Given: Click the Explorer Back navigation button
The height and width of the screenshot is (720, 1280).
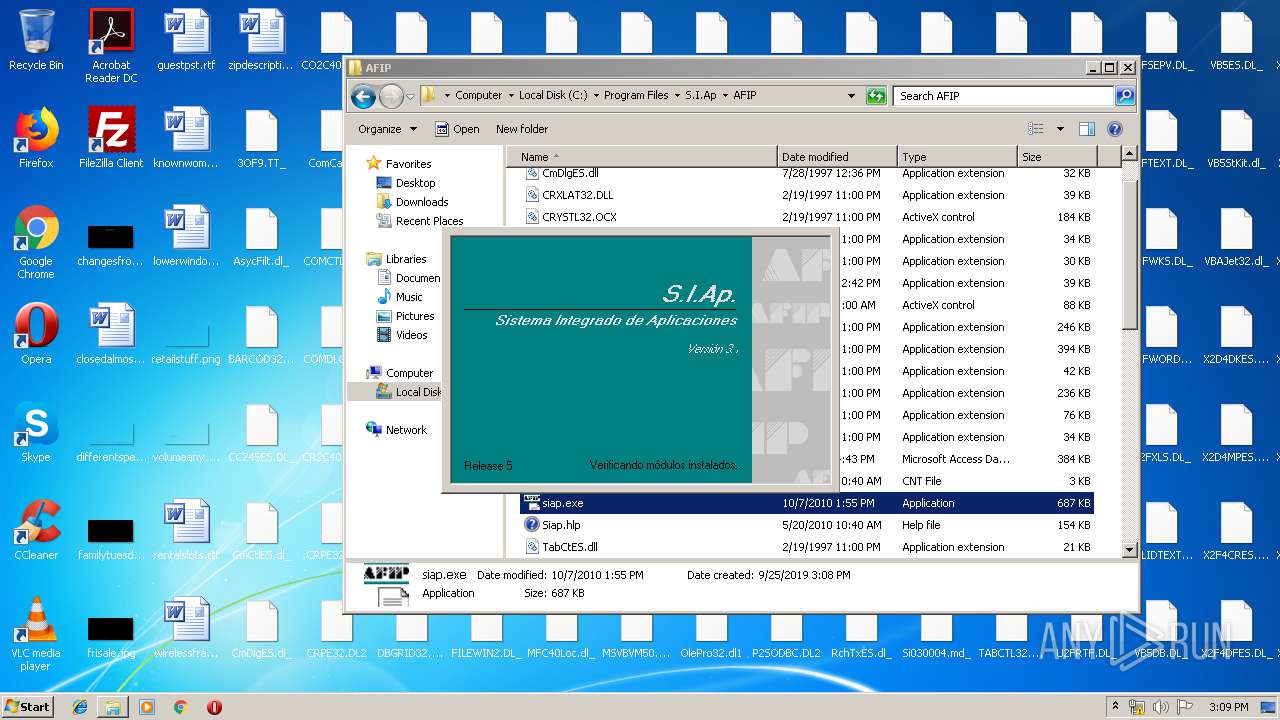Looking at the screenshot, I should 363,96.
